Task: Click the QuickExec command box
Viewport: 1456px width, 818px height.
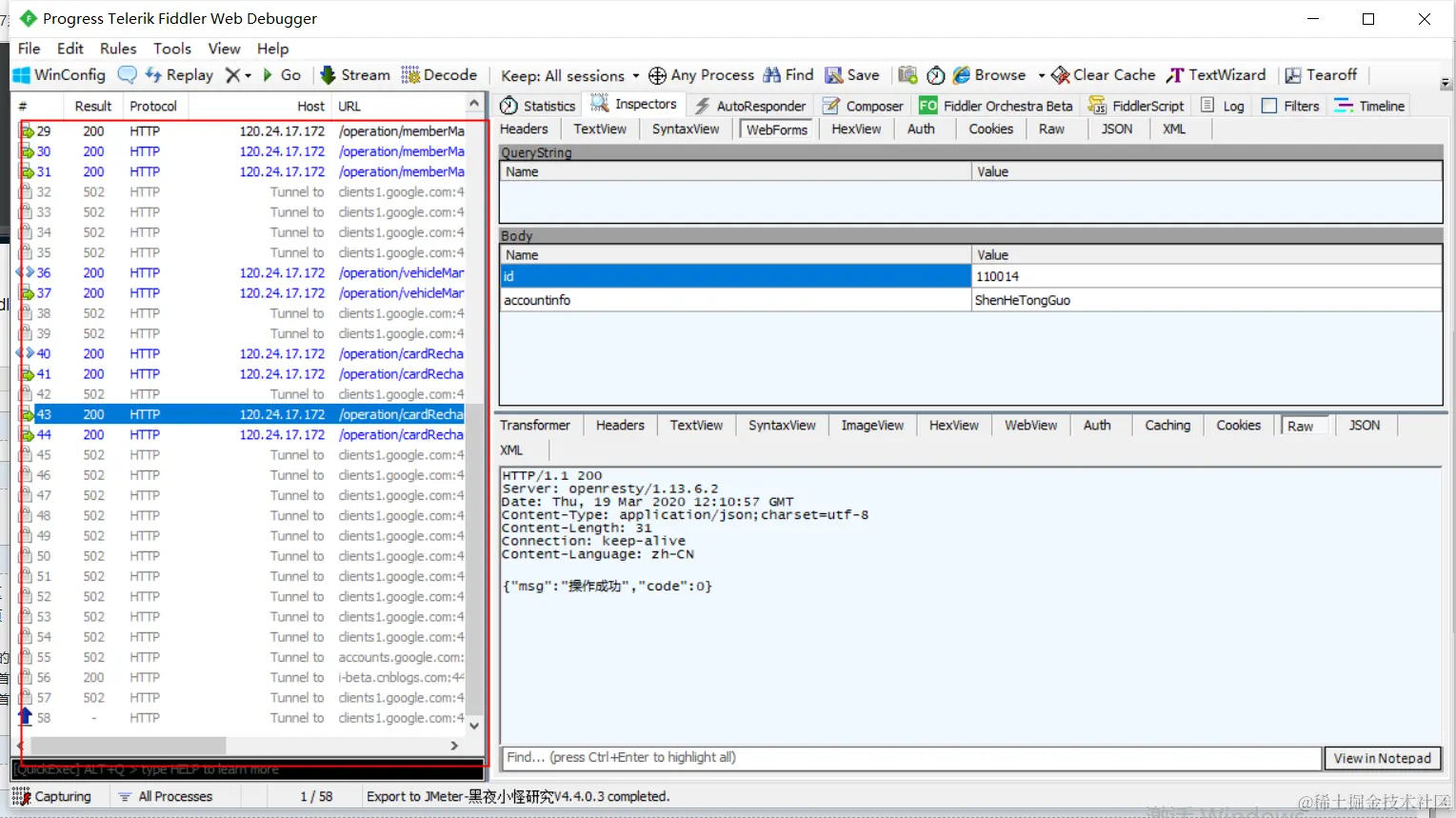Action: [x=248, y=769]
